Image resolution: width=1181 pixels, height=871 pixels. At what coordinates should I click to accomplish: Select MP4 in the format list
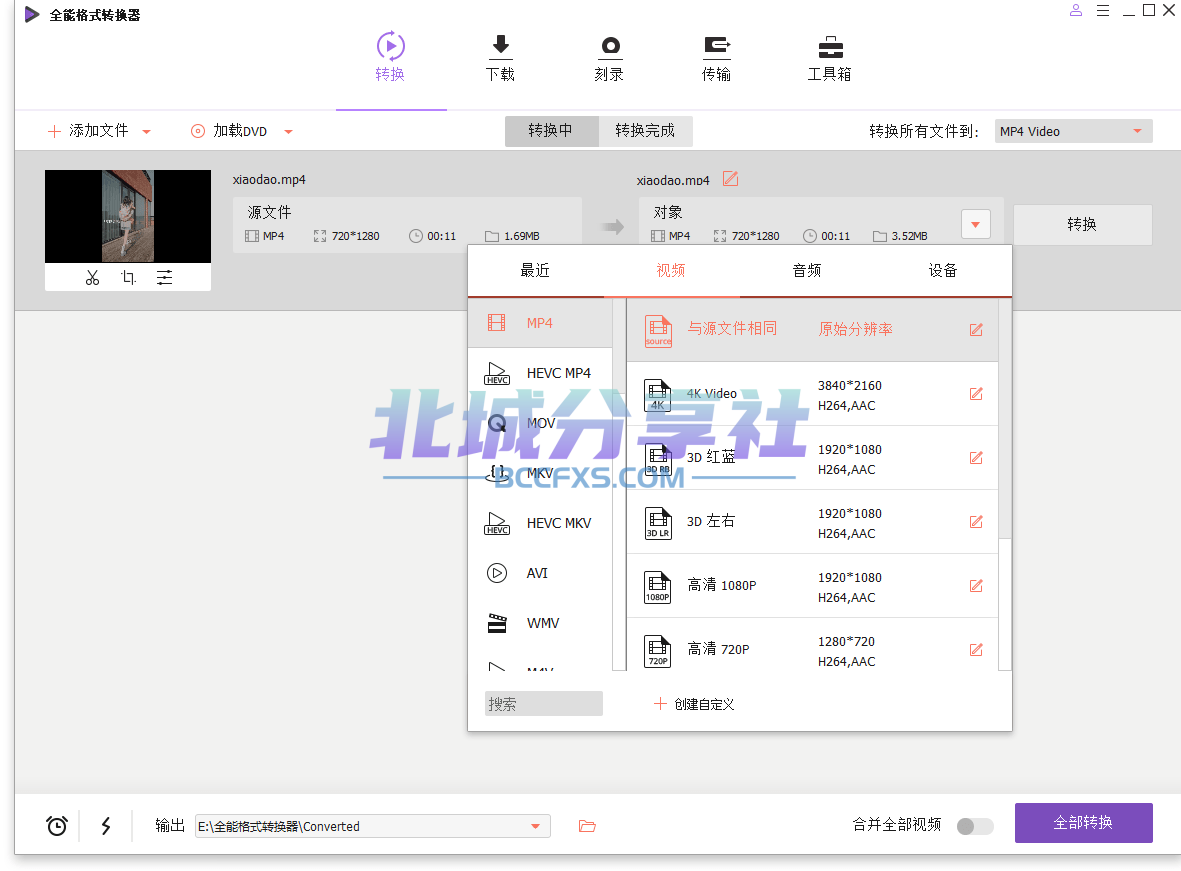(540, 323)
